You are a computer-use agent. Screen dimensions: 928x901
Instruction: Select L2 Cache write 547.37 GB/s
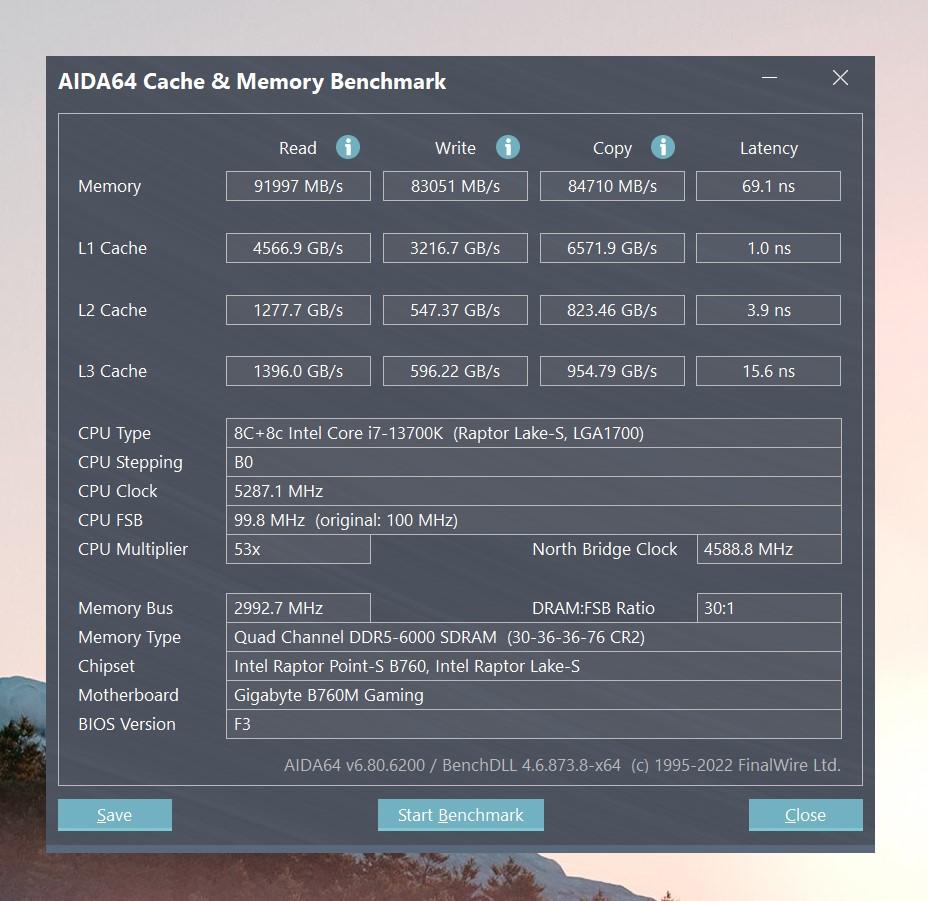click(x=455, y=310)
